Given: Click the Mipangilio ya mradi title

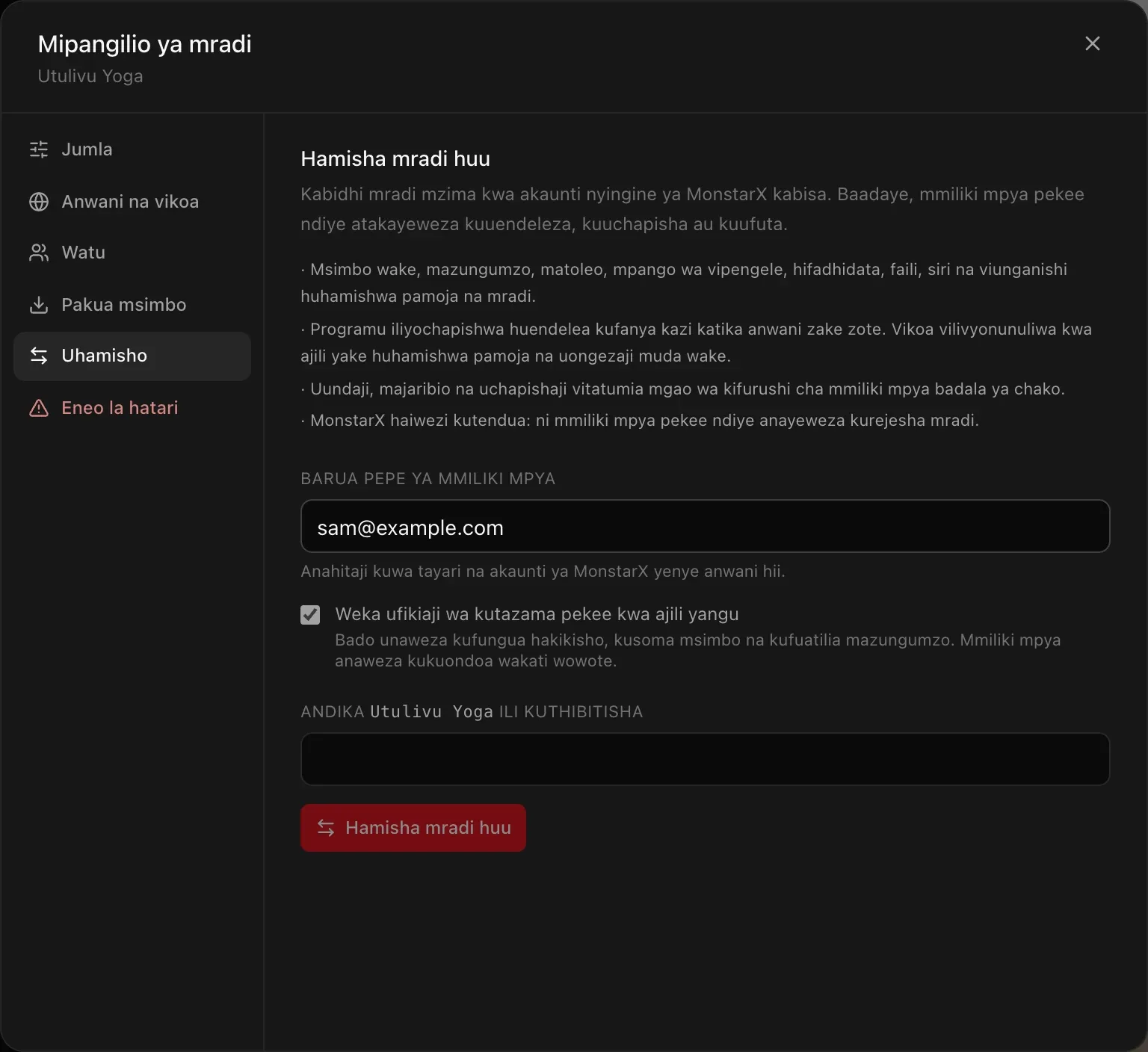Looking at the screenshot, I should point(145,44).
